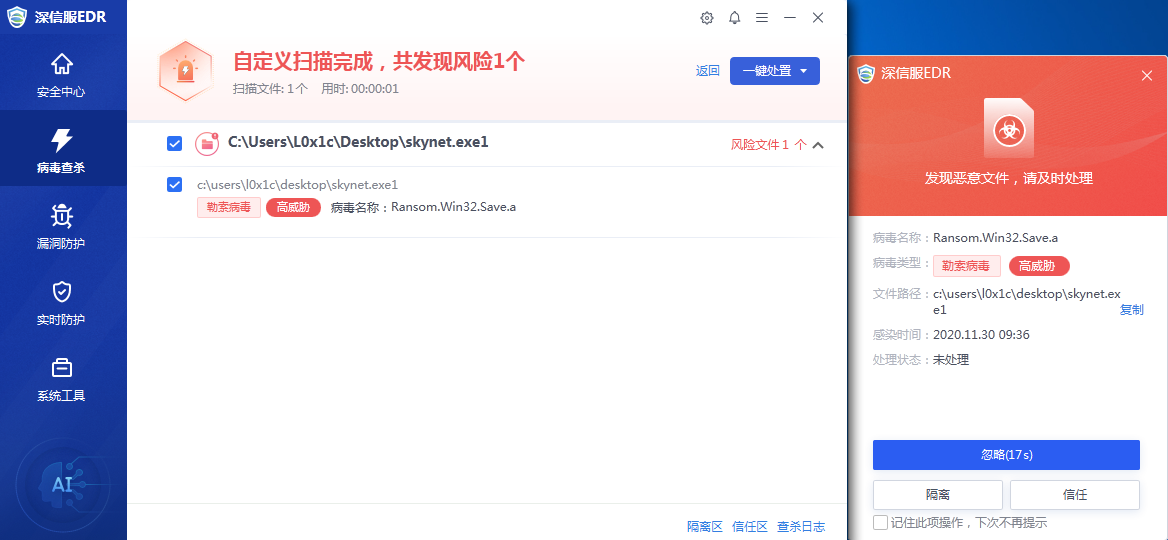Click the 勒索病毒 tag in alert popup
Viewport: 1168px width, 540px height.
click(x=966, y=266)
